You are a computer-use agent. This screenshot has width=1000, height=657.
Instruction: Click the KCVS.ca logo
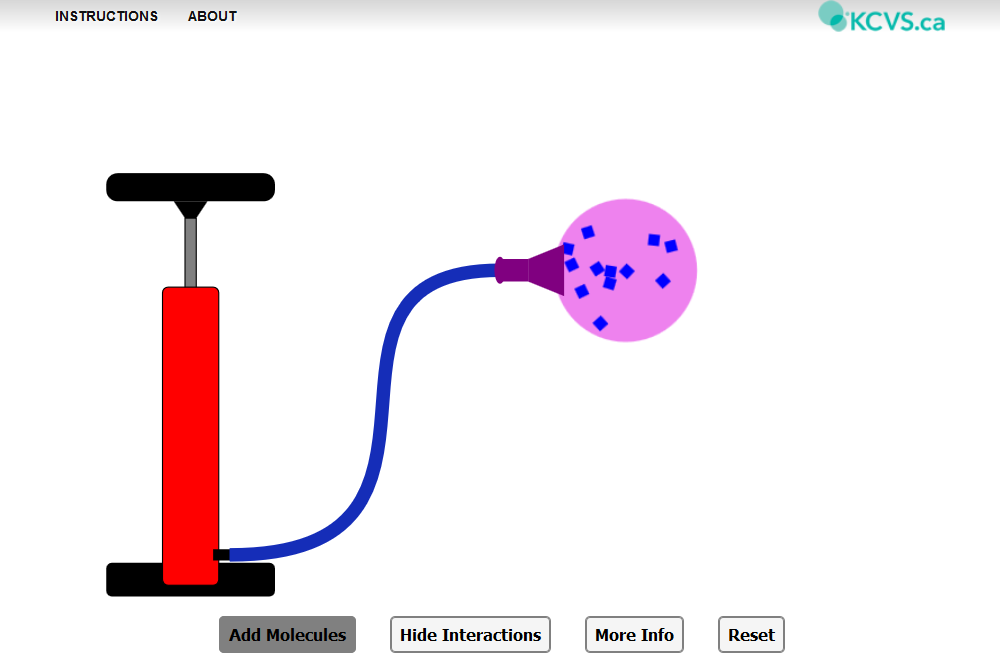[882, 18]
